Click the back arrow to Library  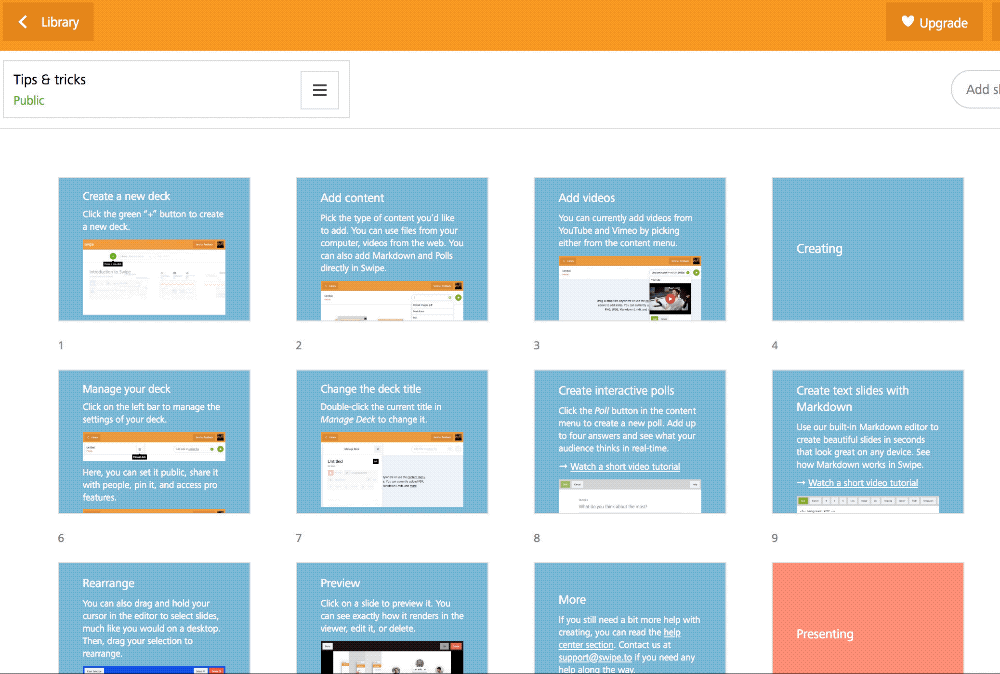tap(48, 22)
